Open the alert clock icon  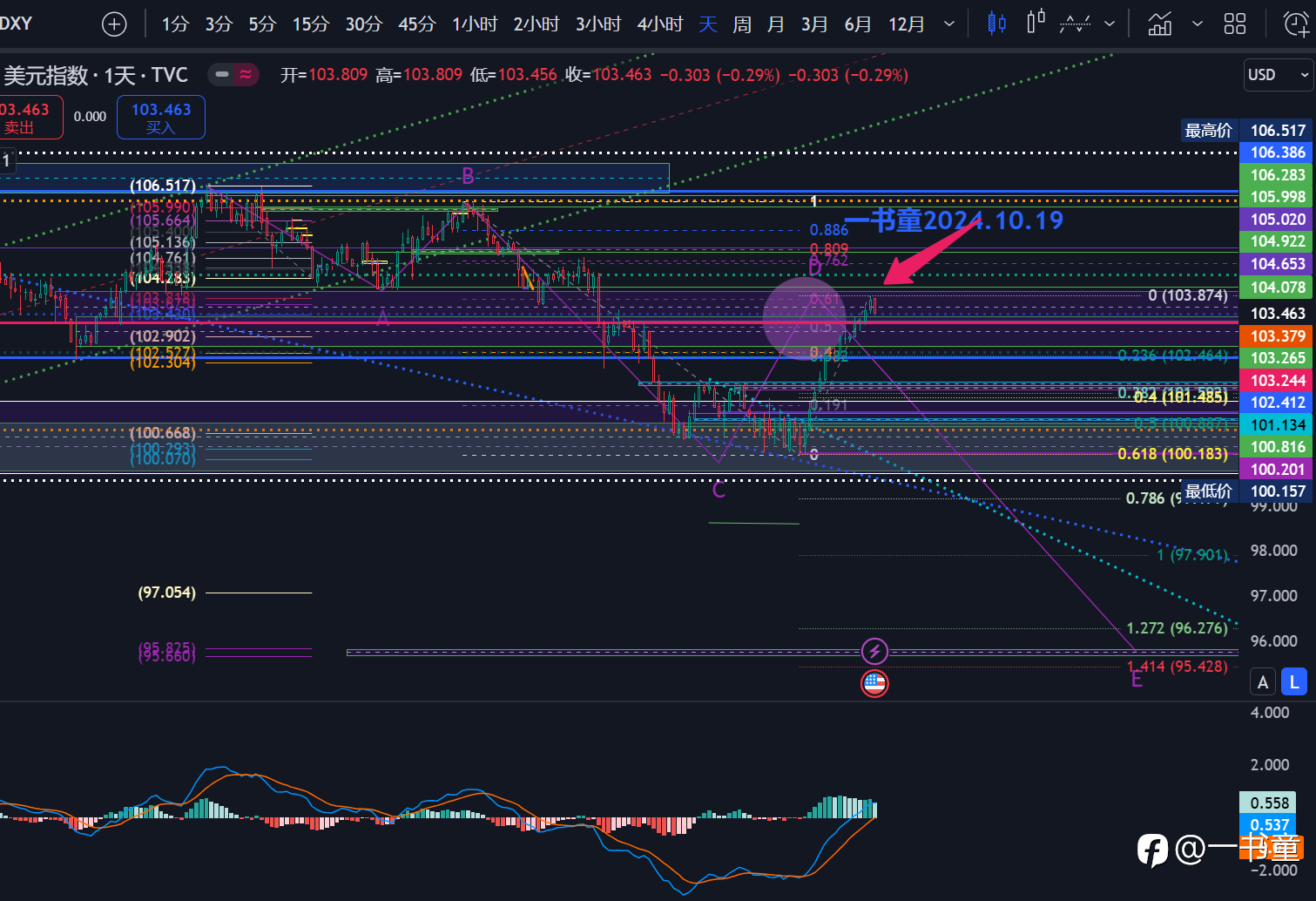tap(1297, 24)
